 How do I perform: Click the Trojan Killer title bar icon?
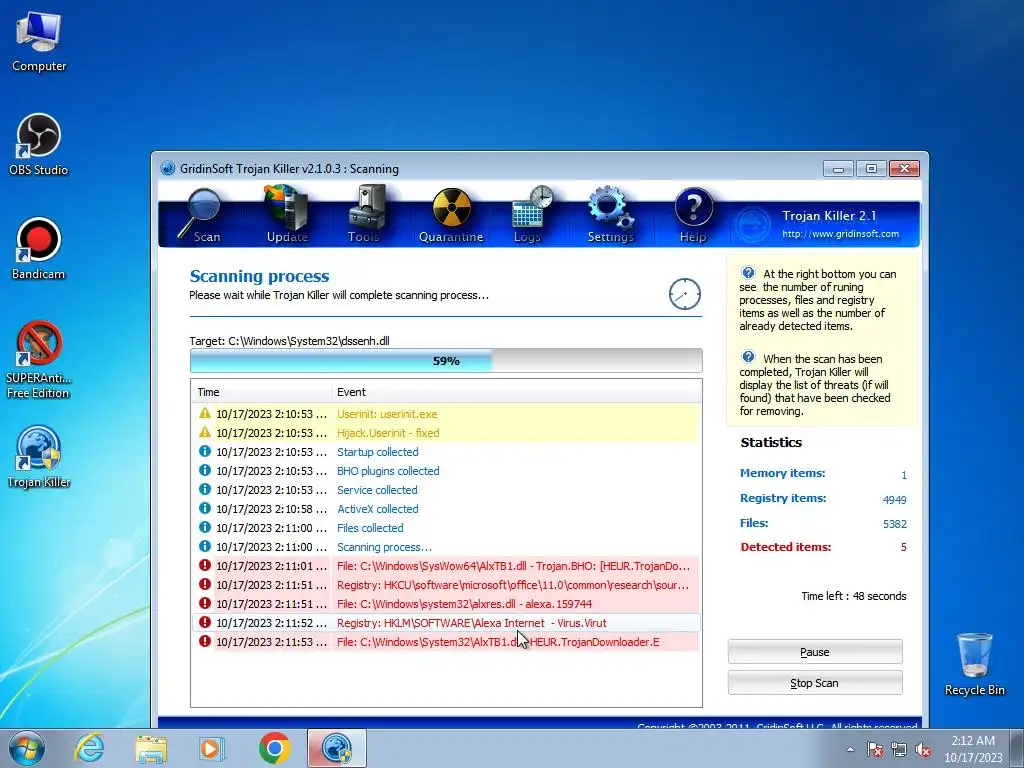click(x=168, y=168)
